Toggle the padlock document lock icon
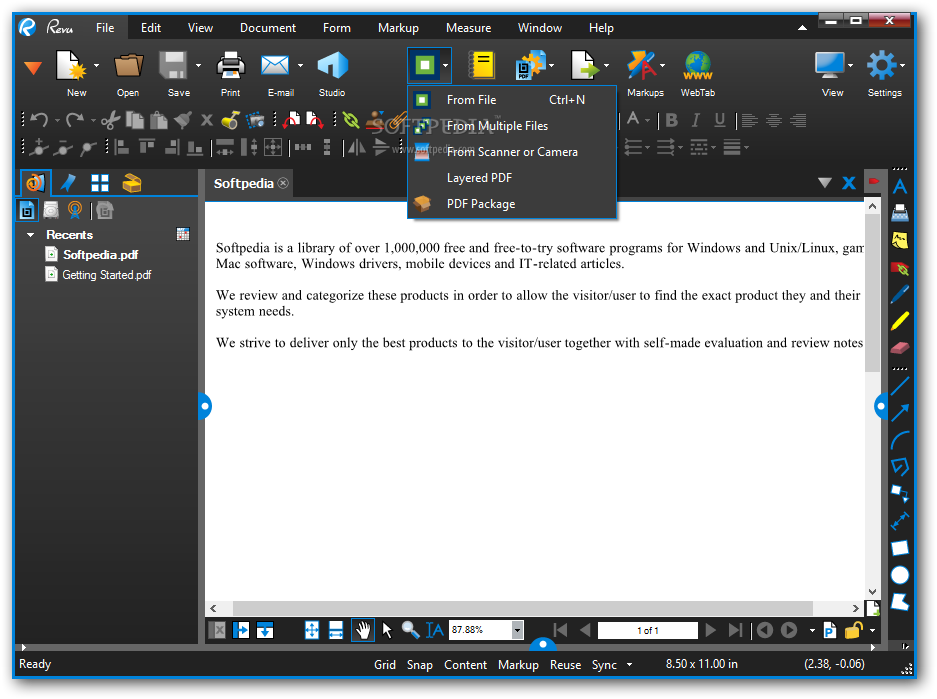The height and width of the screenshot is (699, 937). (x=853, y=630)
